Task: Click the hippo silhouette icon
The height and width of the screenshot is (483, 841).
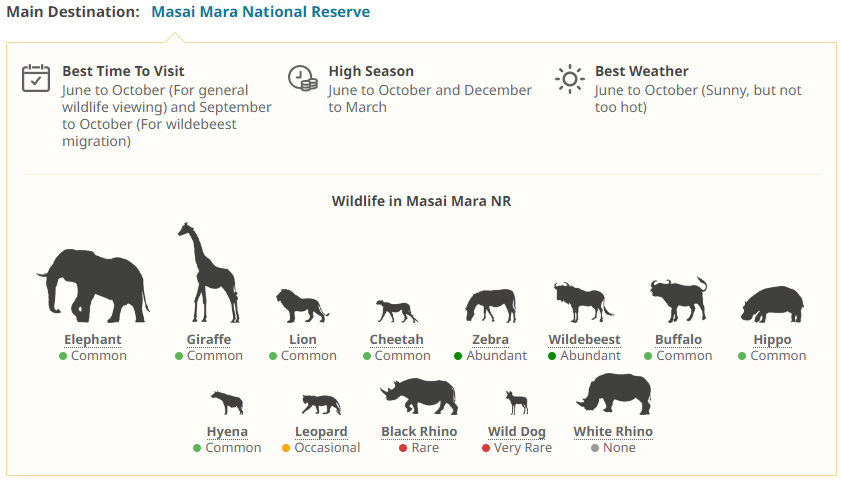Action: [772, 304]
